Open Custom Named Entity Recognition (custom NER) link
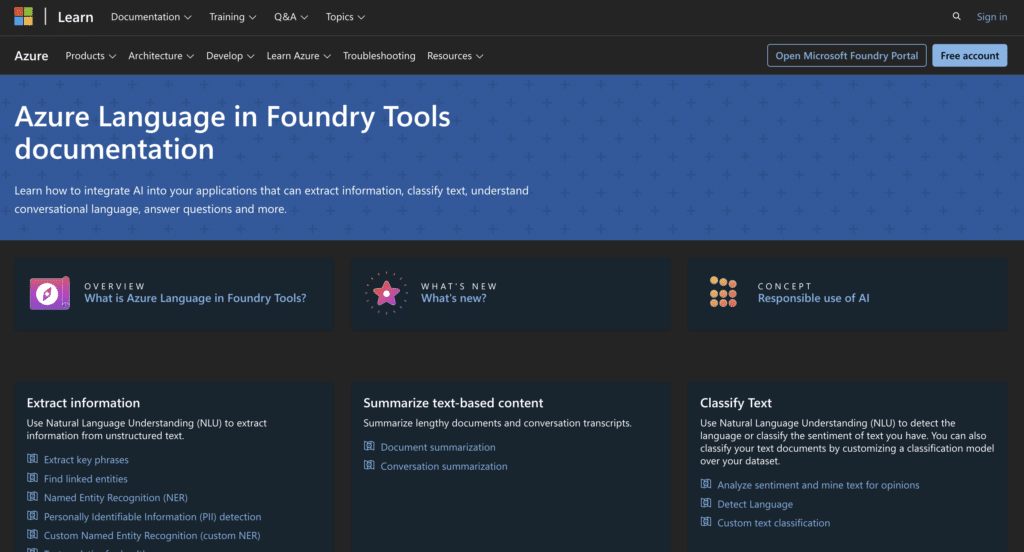The image size is (1024, 552). [152, 535]
